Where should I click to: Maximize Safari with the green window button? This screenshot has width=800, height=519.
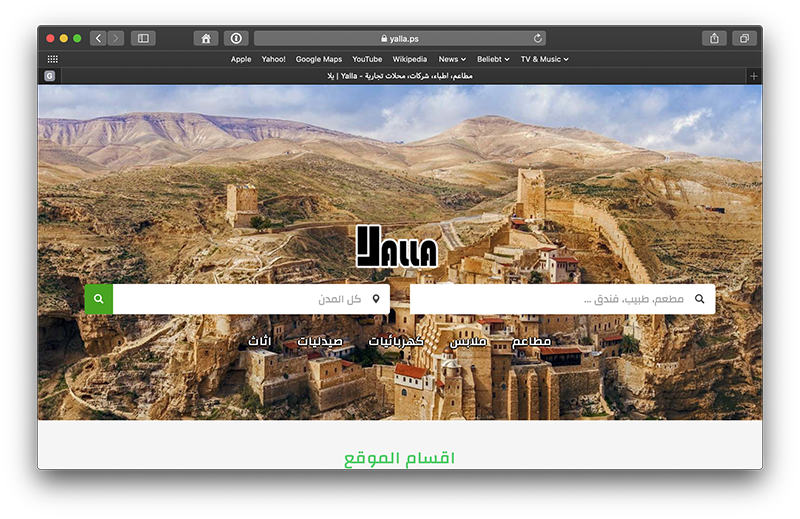77,38
